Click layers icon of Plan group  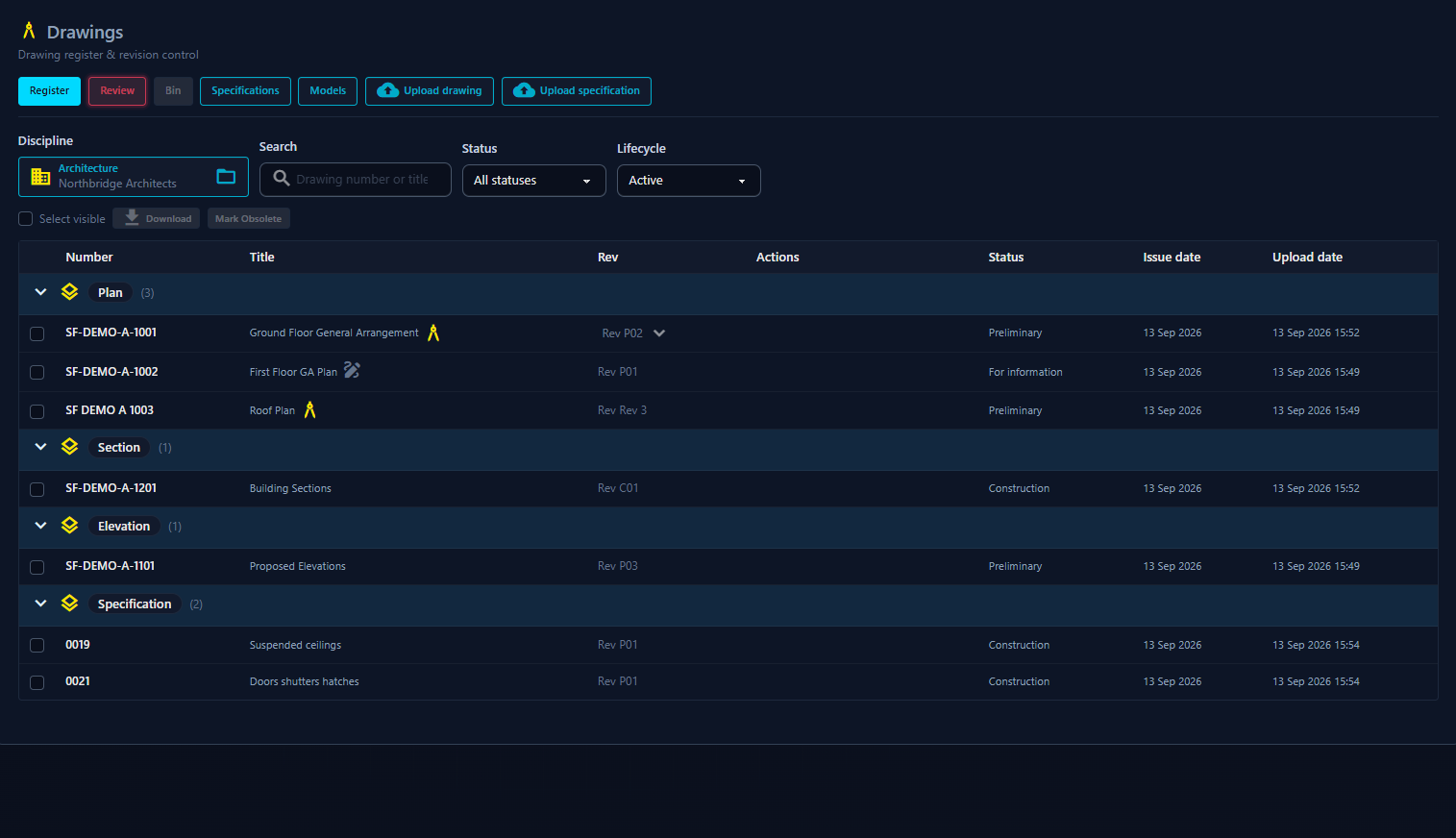69,291
